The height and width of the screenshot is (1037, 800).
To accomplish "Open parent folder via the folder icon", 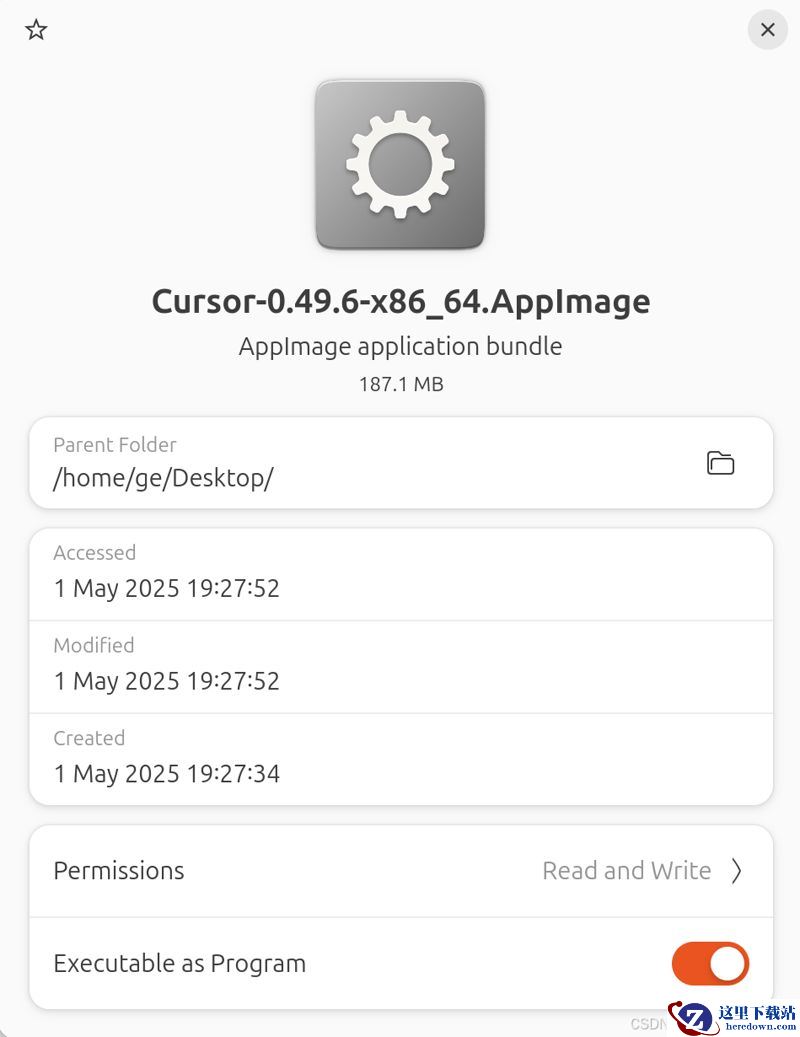I will pyautogui.click(x=721, y=463).
